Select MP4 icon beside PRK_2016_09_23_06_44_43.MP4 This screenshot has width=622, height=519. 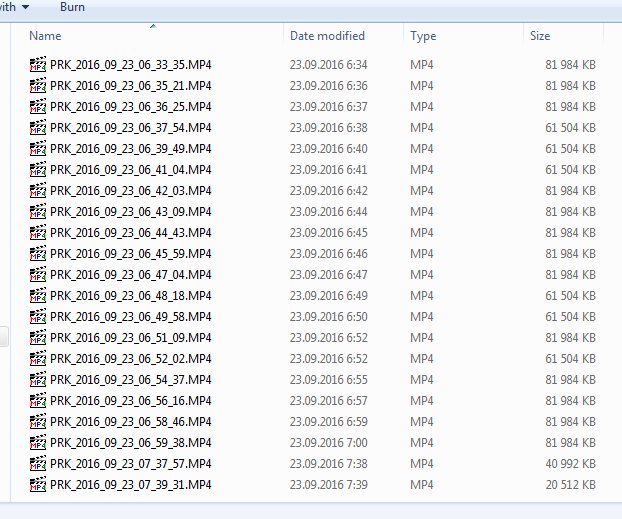pyautogui.click(x=38, y=232)
